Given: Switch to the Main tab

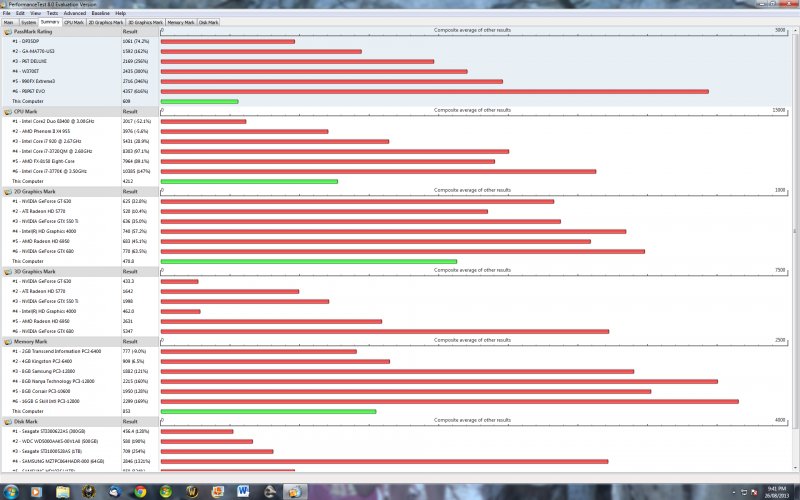Looking at the screenshot, I should pyautogui.click(x=9, y=22).
